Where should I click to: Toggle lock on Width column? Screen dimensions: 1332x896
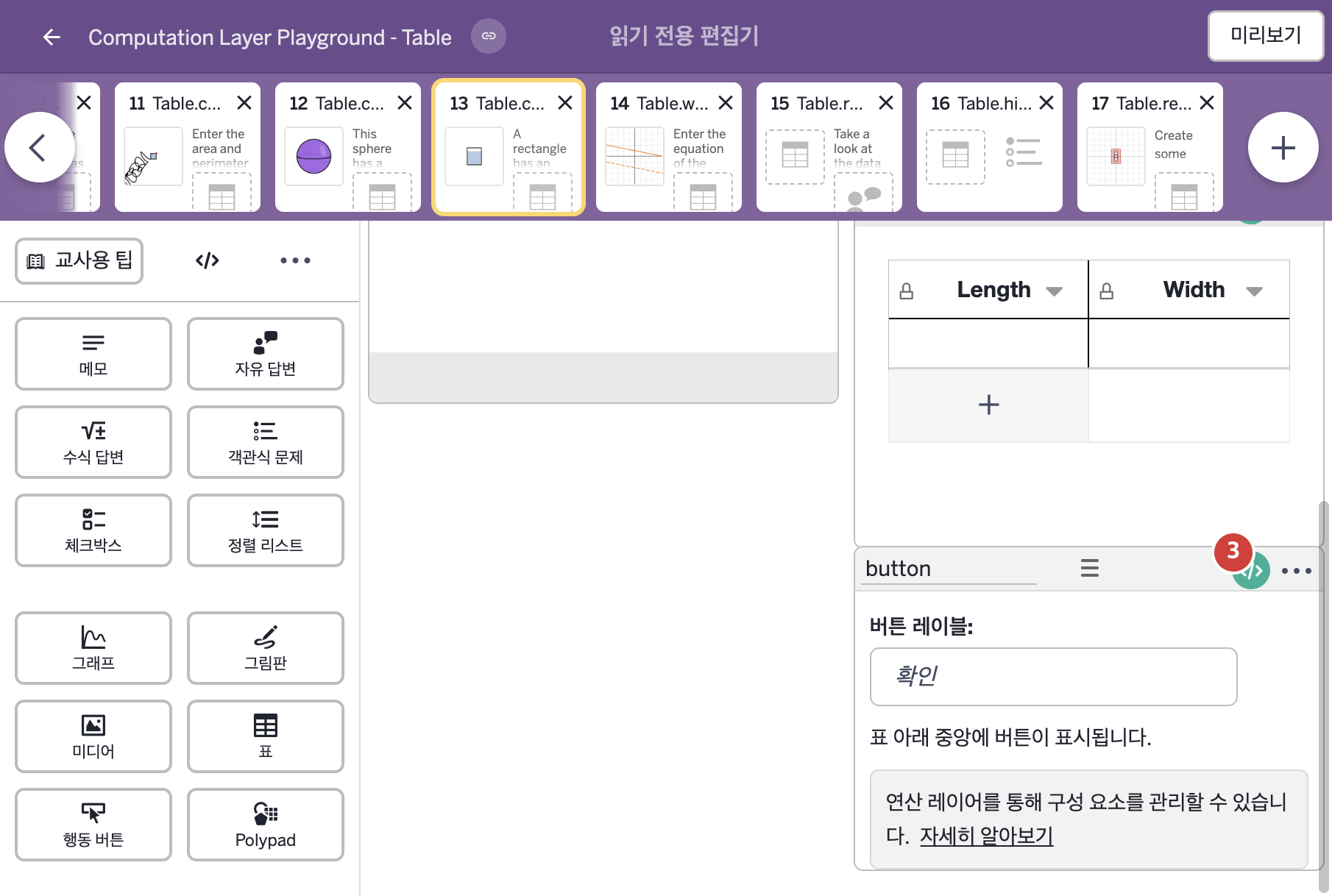click(x=1106, y=291)
